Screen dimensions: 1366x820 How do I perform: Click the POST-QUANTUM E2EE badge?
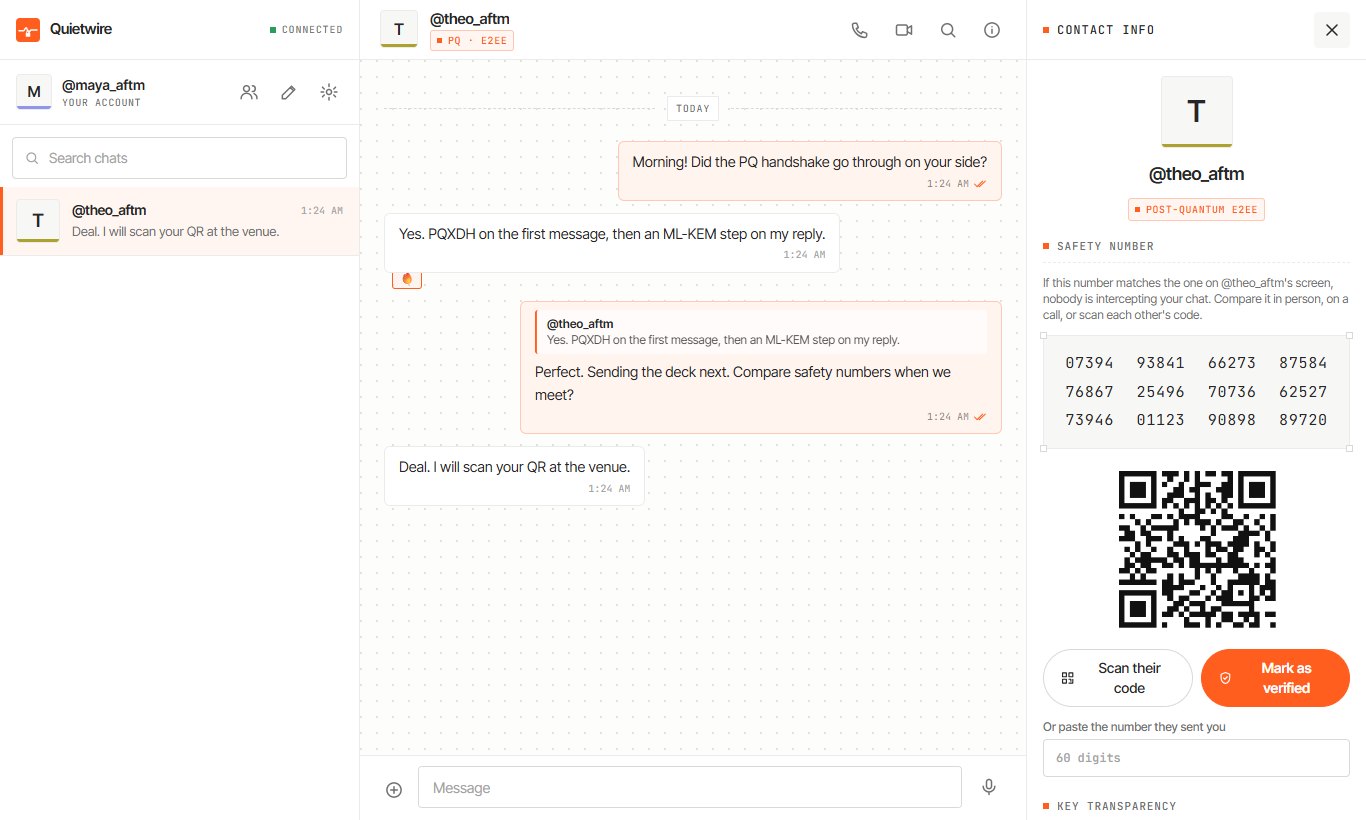[1196, 210]
